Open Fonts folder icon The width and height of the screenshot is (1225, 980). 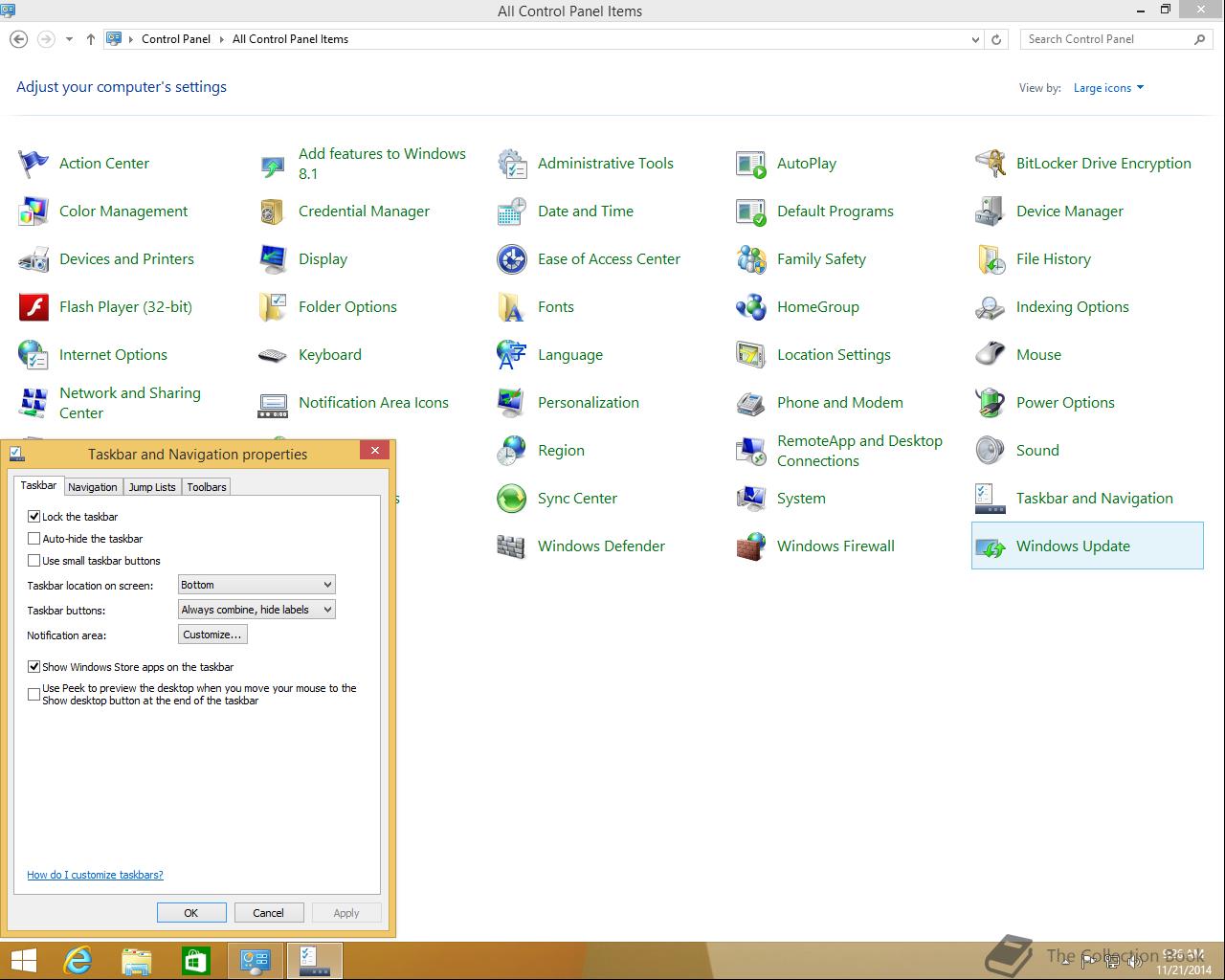point(512,307)
